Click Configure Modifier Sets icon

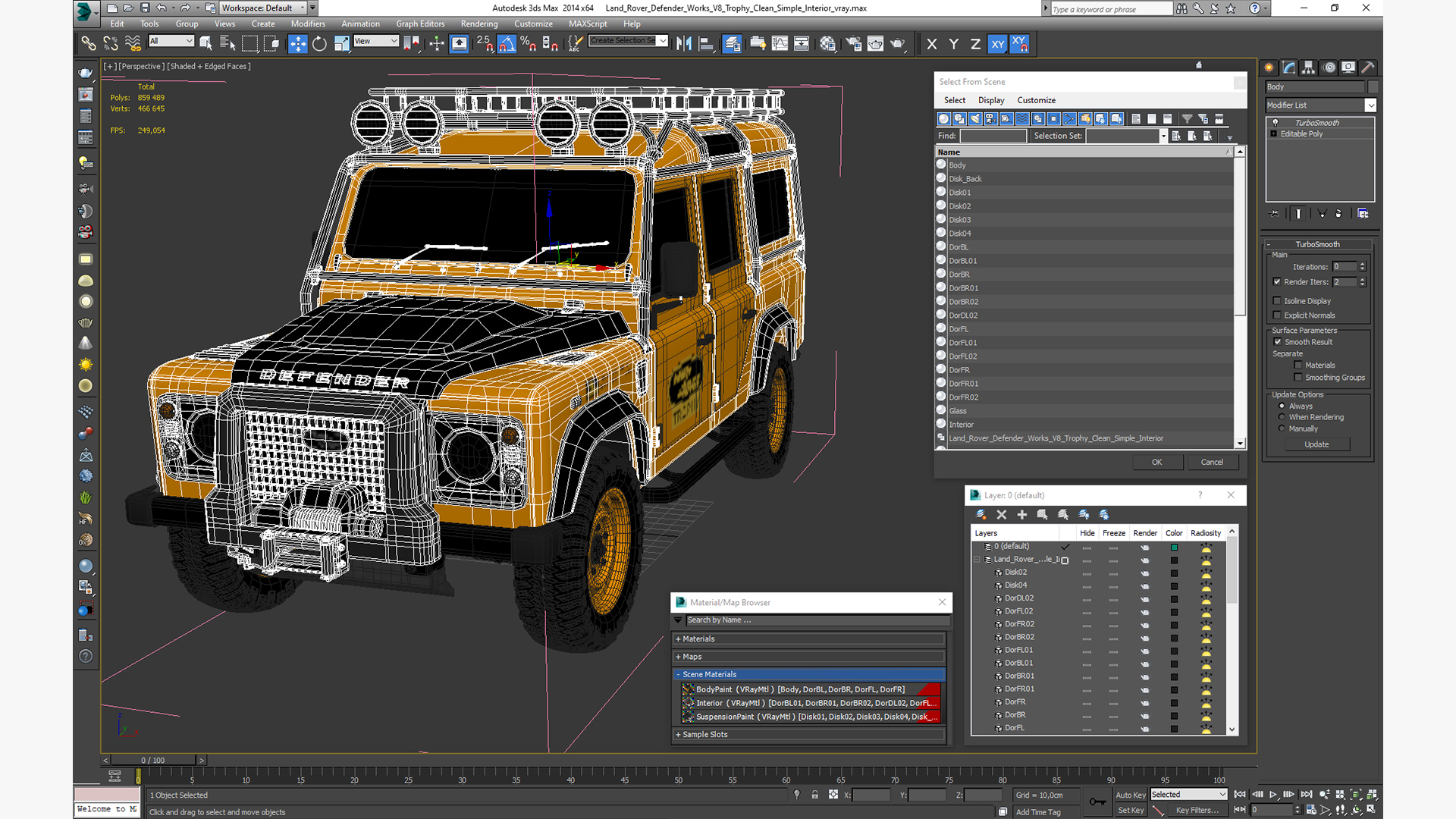click(x=1363, y=214)
